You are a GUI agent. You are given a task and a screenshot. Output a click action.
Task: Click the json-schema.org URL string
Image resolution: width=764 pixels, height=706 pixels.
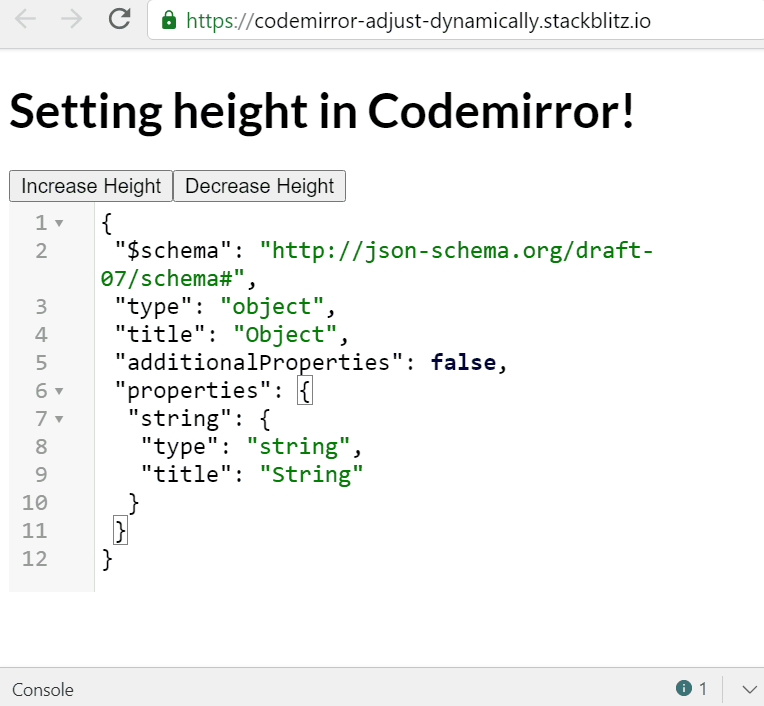pos(456,250)
